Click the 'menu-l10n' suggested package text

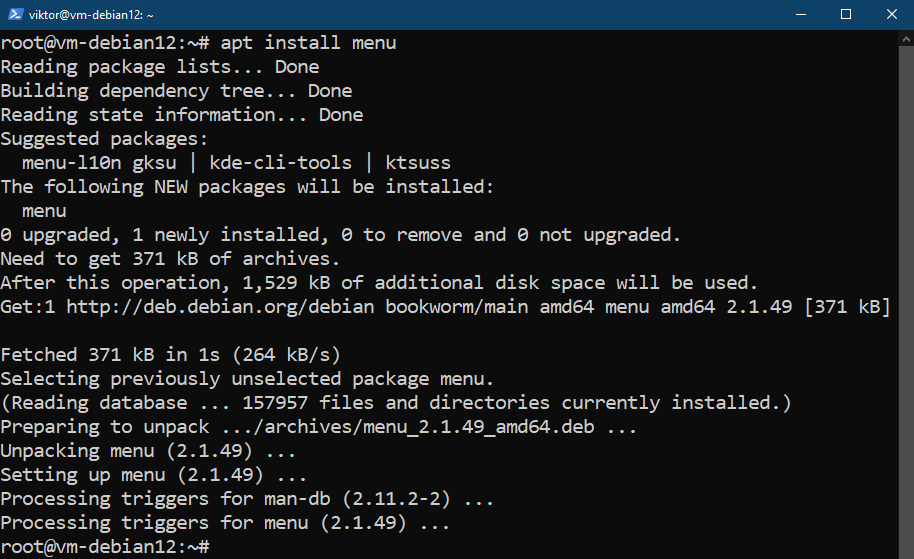coord(72,163)
